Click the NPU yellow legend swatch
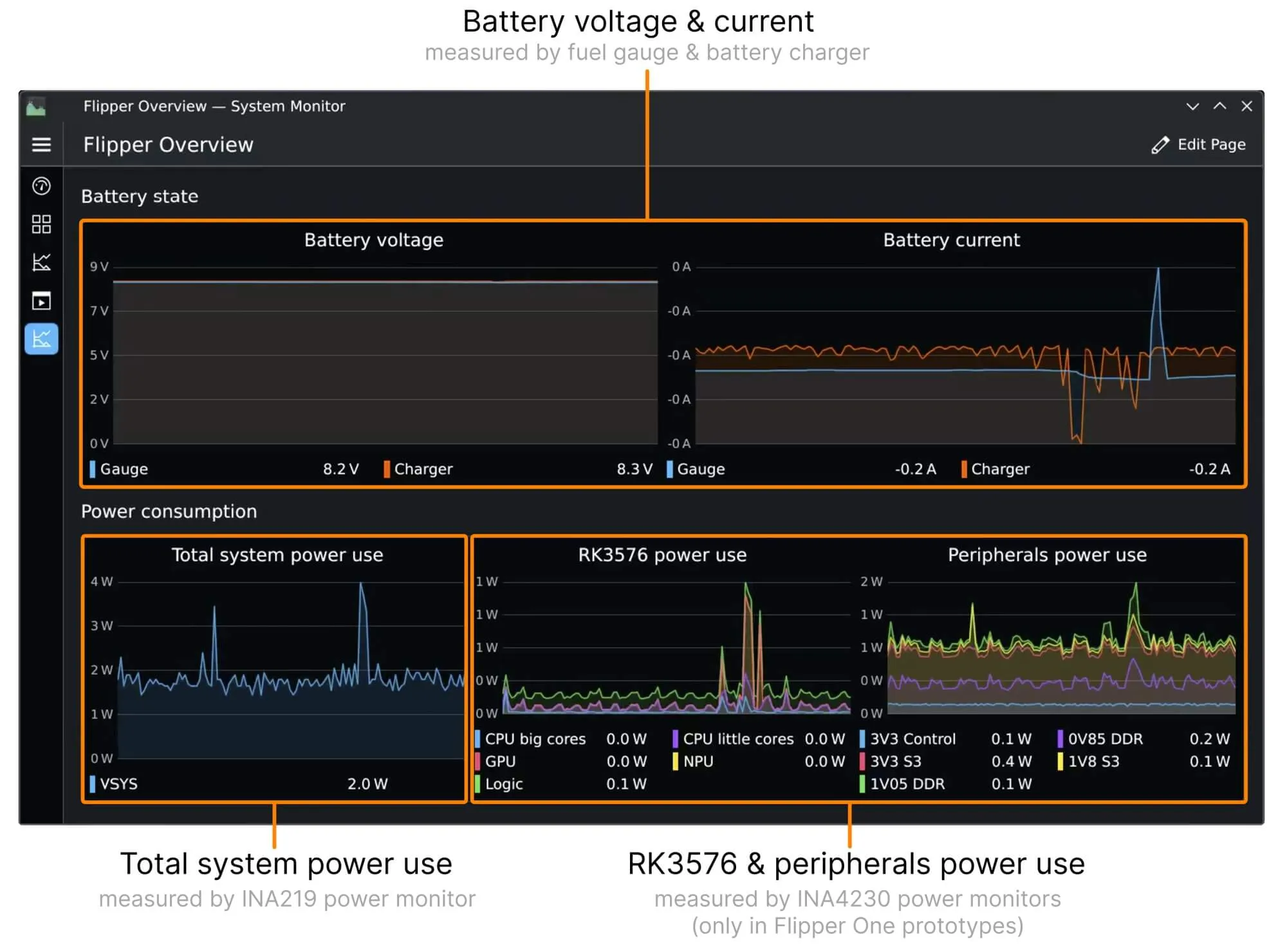Screen dimensions: 1287x952 coord(675,761)
